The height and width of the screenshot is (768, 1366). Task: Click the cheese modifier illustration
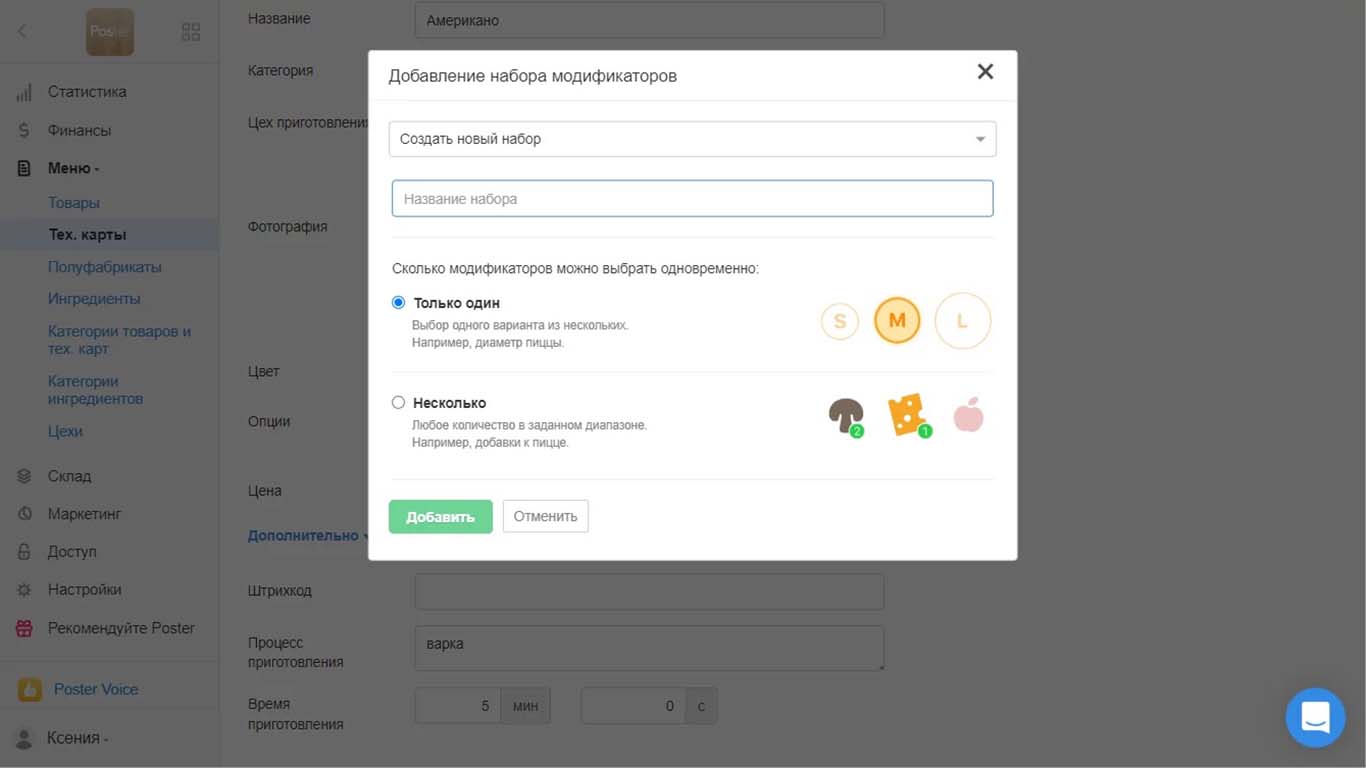point(908,415)
